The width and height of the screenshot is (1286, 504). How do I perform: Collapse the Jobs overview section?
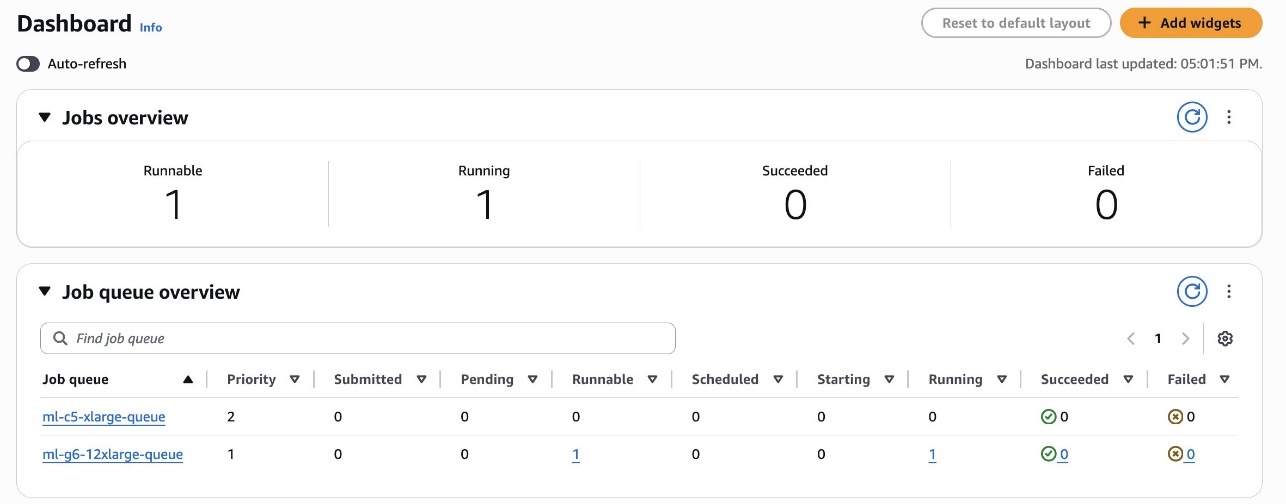(44, 117)
